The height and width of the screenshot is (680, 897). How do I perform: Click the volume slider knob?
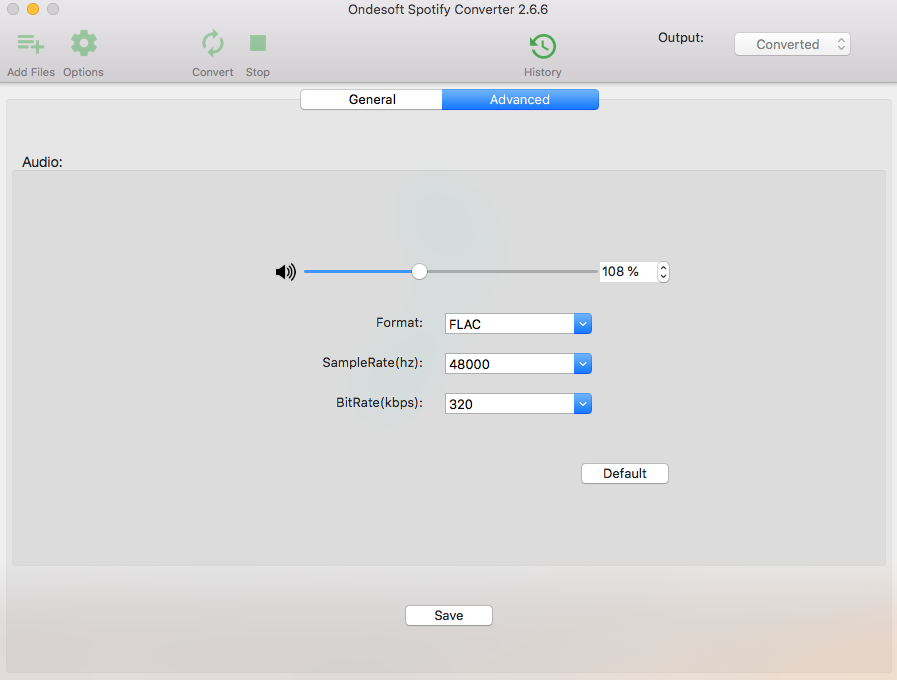(x=419, y=272)
